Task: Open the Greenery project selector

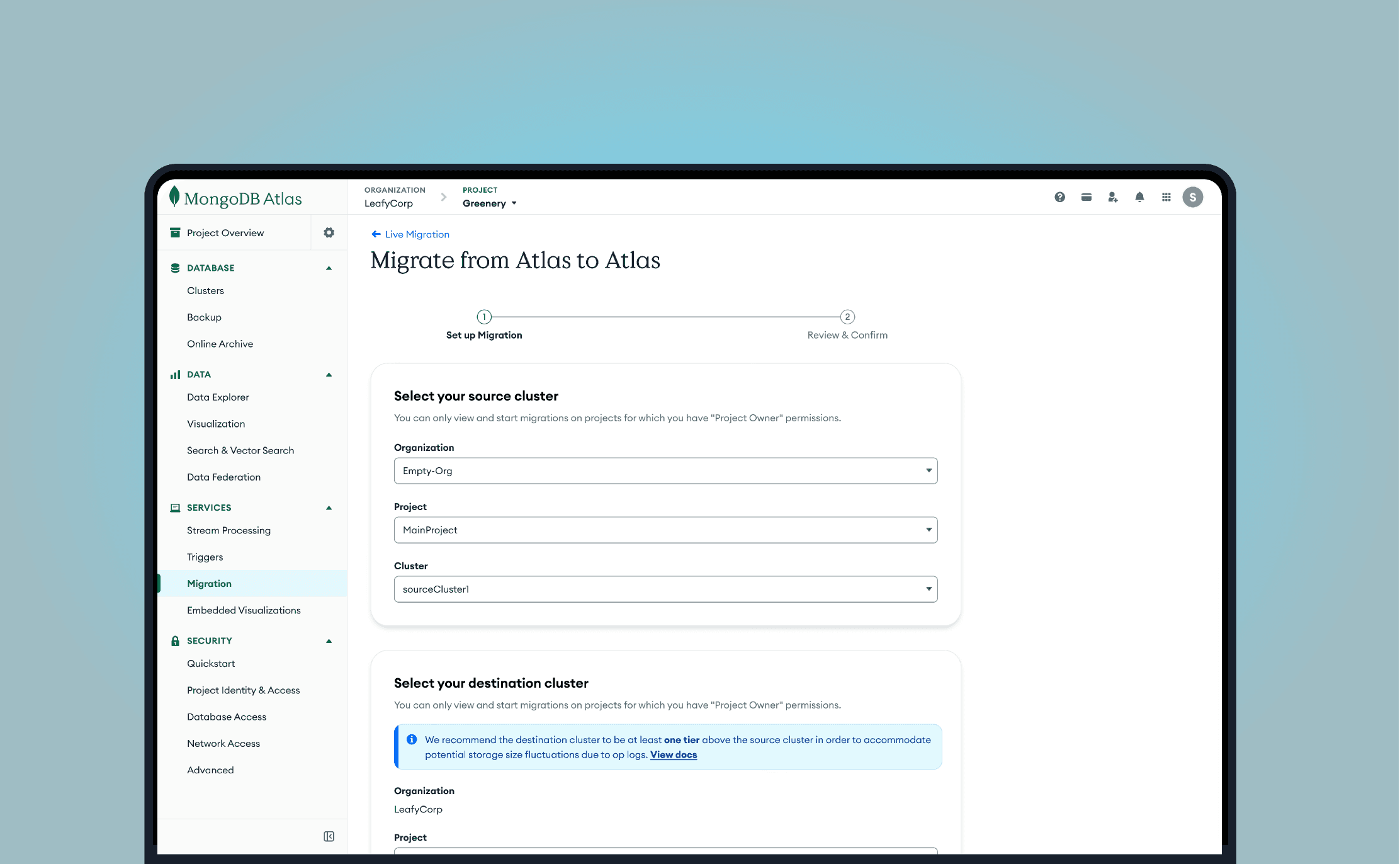Action: (x=489, y=203)
